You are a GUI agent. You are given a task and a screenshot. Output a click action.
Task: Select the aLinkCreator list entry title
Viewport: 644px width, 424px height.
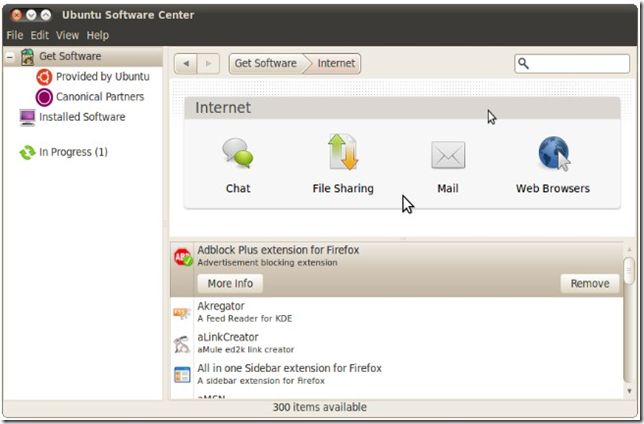point(228,337)
